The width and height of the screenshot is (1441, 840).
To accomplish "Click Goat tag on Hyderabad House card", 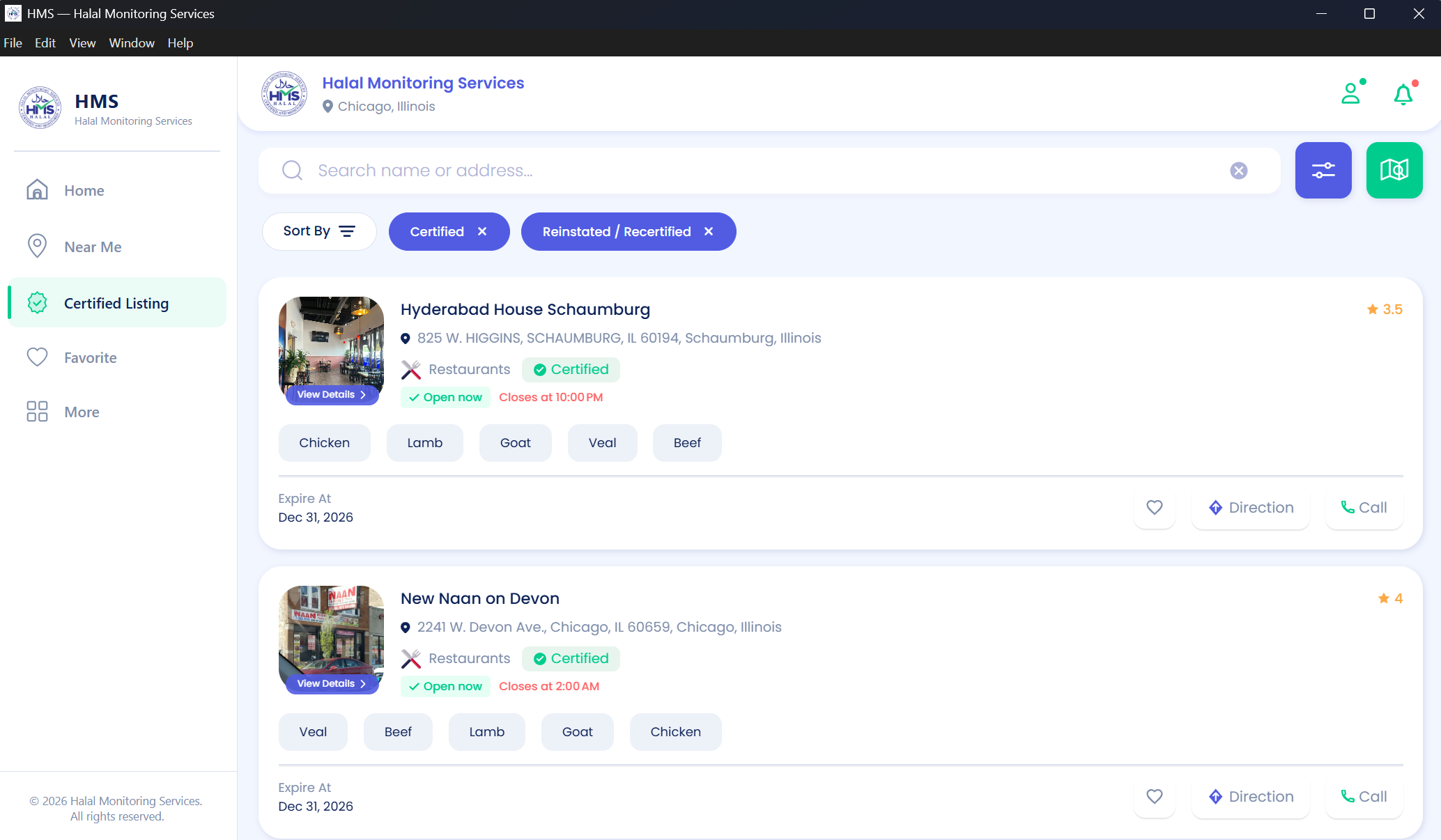I will click(x=516, y=443).
